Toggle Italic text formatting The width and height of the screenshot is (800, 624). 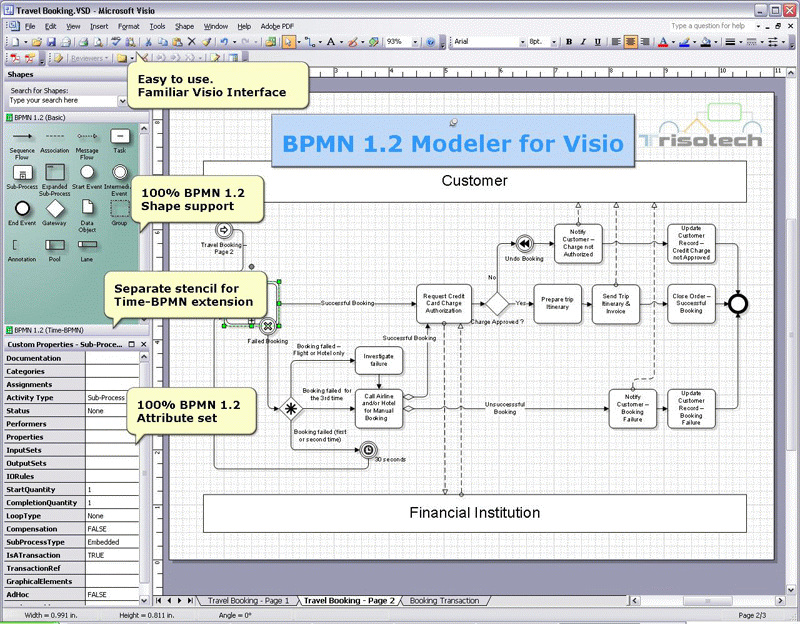coord(583,42)
